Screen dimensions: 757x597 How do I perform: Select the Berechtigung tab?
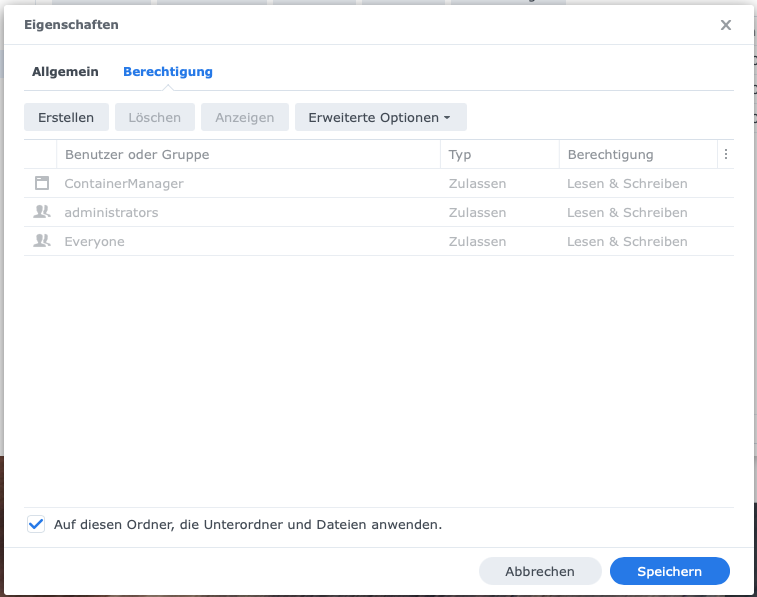(x=168, y=72)
